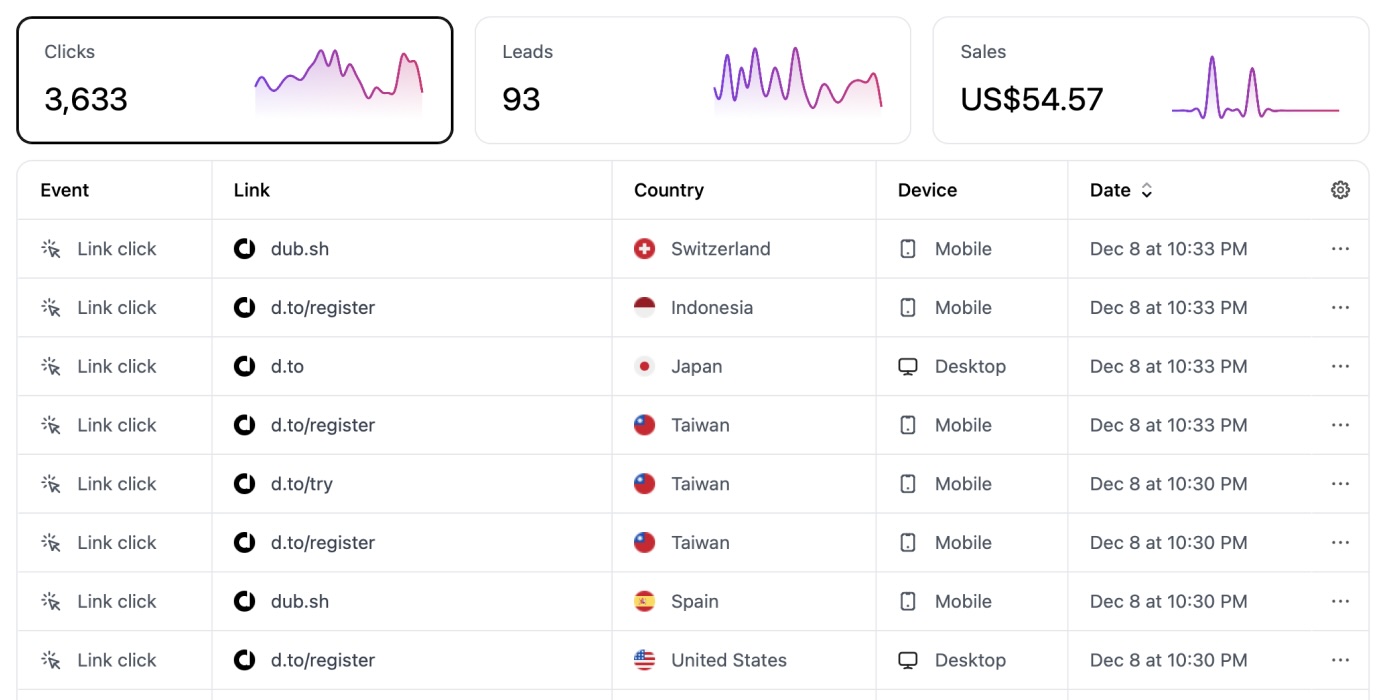This screenshot has width=1386, height=700.
Task: Switch to the Leads metric card
Action: click(x=693, y=78)
